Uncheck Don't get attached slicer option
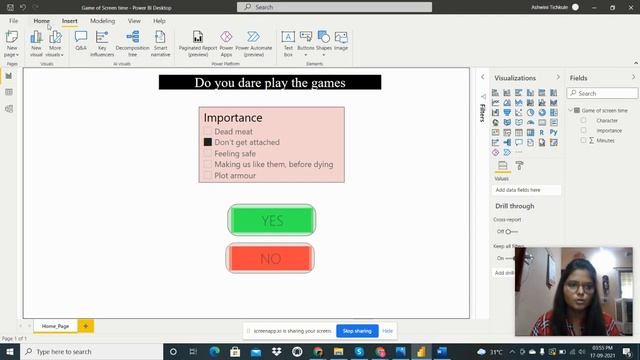Screen dimensions: 640x360 pyautogui.click(x=208, y=142)
